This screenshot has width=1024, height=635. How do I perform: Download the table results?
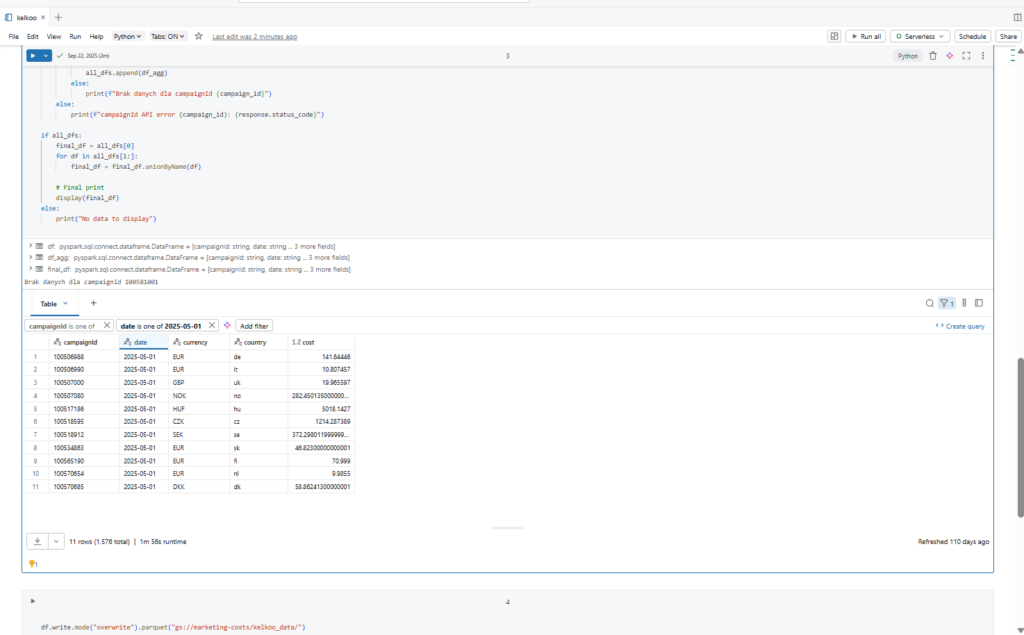[37, 541]
